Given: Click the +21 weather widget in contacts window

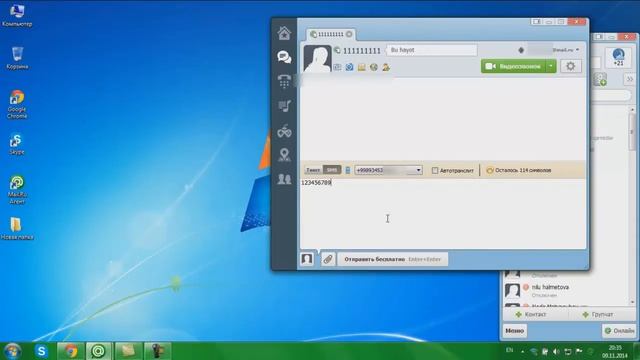Looking at the screenshot, I should [618, 57].
